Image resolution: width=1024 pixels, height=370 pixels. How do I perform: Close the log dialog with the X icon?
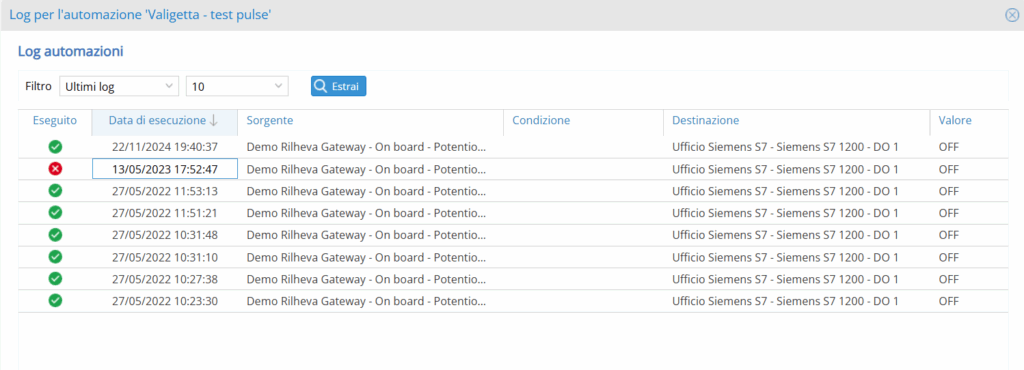[x=1012, y=15]
